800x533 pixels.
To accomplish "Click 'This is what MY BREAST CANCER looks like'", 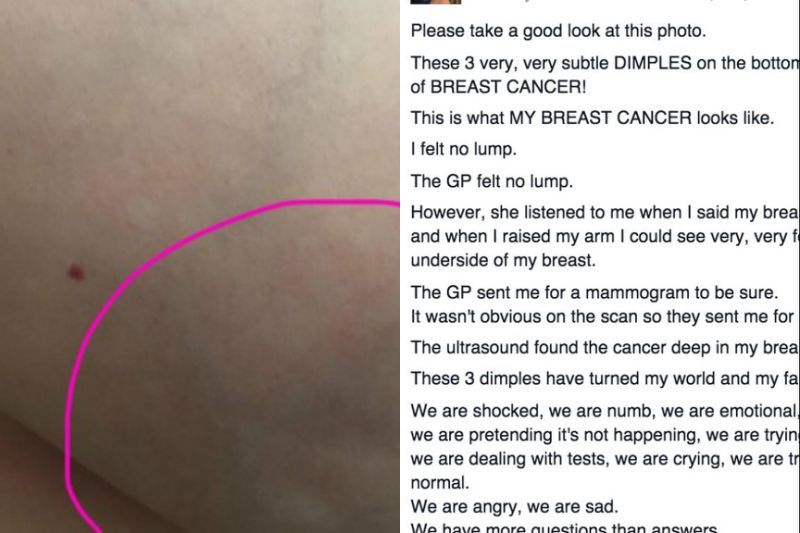I will pyautogui.click(x=592, y=118).
